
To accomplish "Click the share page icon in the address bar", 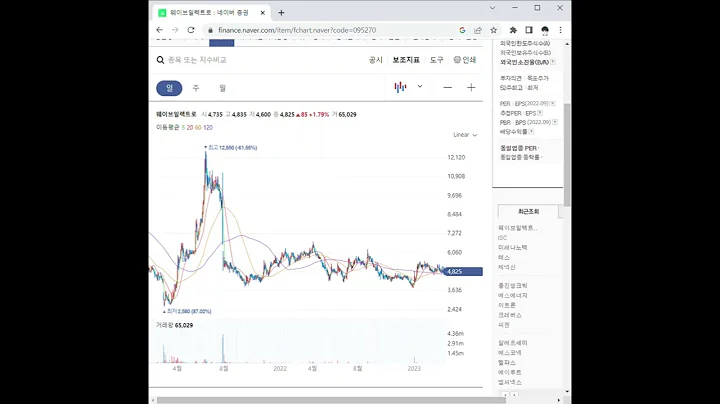I will 478,30.
